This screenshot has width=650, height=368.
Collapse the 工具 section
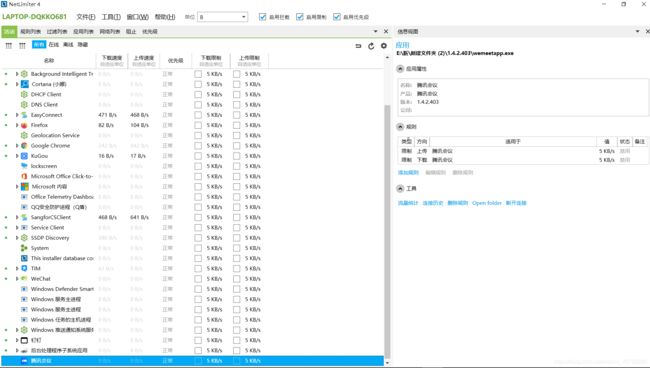[400, 189]
